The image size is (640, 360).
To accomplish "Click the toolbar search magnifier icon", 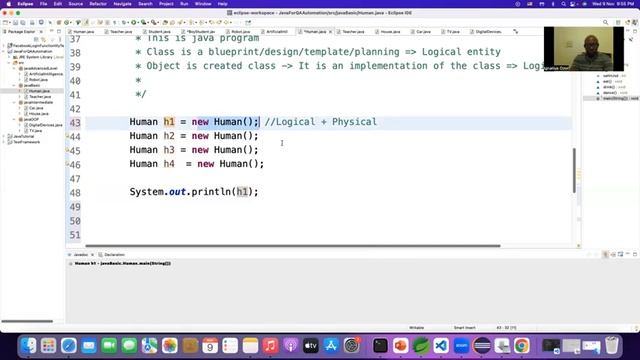I will coord(606,22).
